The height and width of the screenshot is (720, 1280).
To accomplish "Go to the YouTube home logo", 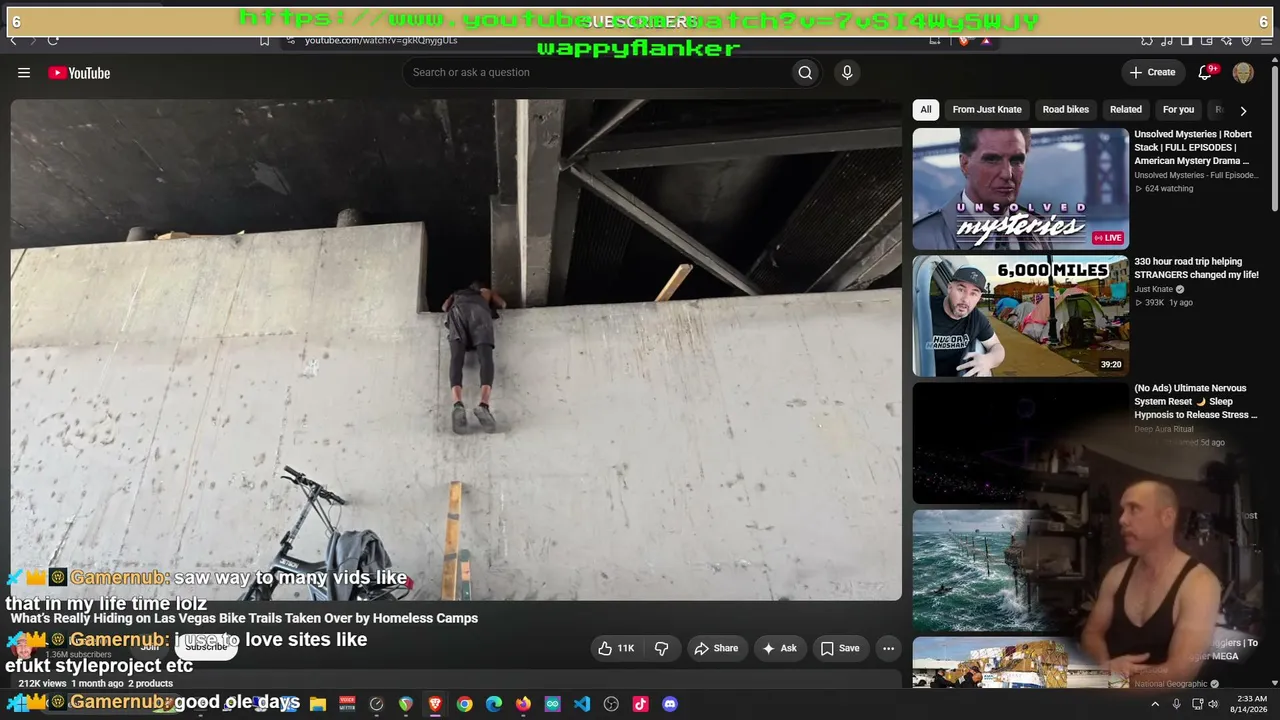I will tap(79, 73).
